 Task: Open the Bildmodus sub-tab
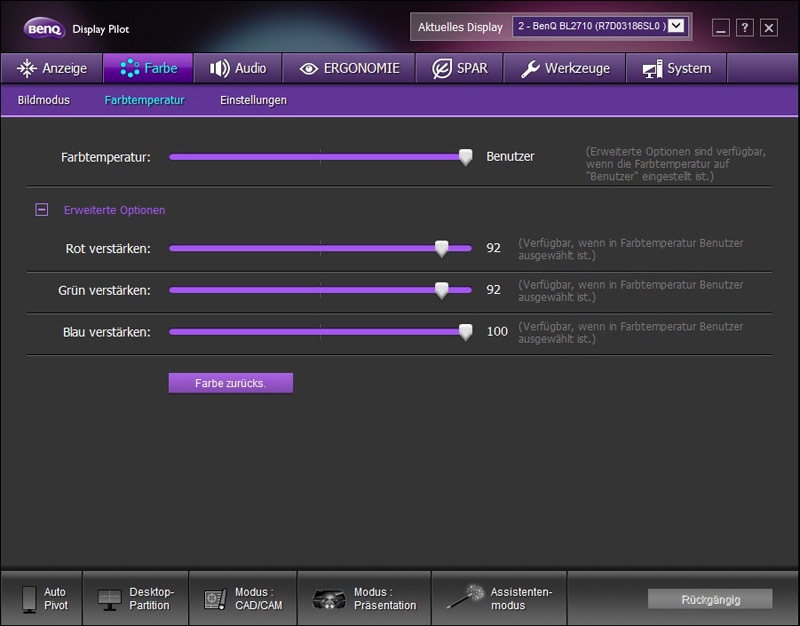(x=44, y=100)
